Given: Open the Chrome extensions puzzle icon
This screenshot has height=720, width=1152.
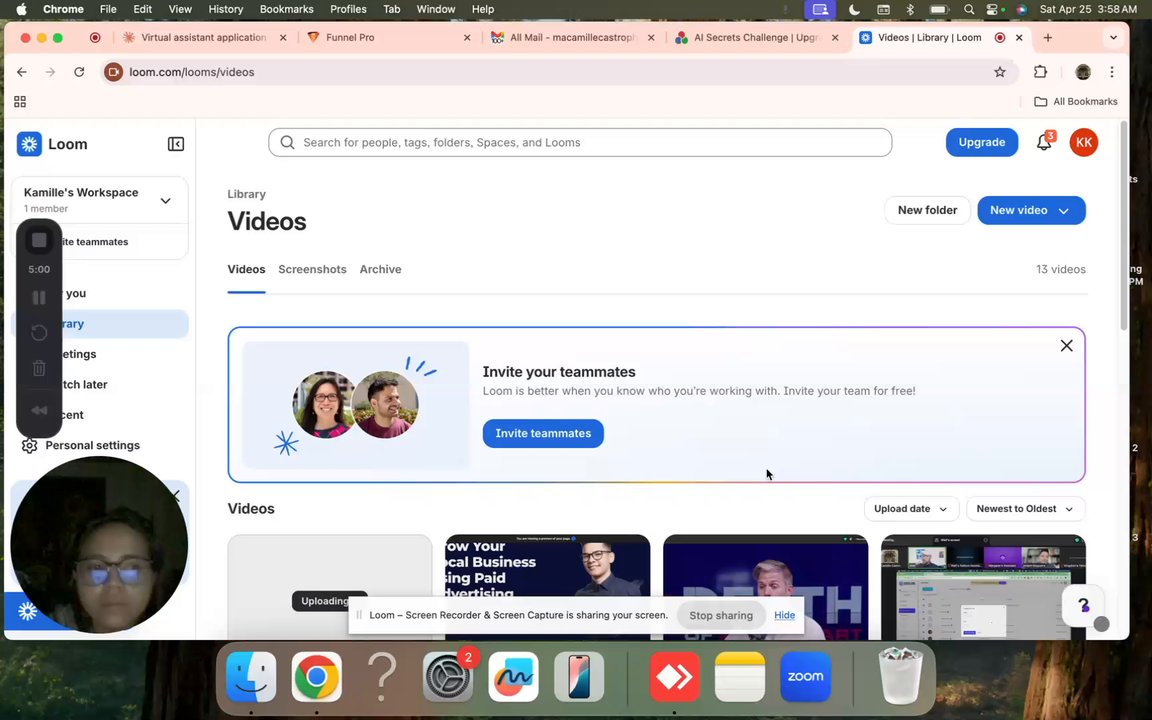Looking at the screenshot, I should [x=1040, y=72].
